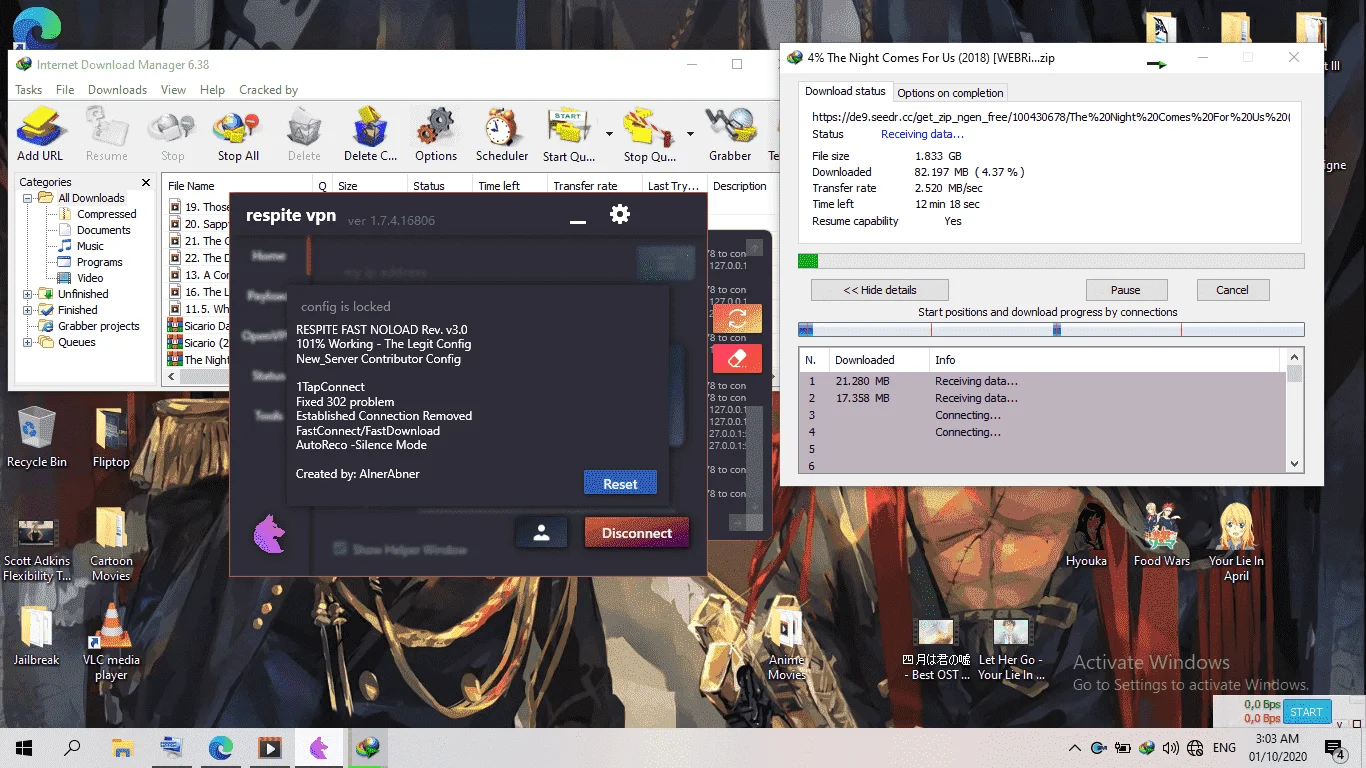
Task: Click the START button near clock
Action: tap(1306, 712)
